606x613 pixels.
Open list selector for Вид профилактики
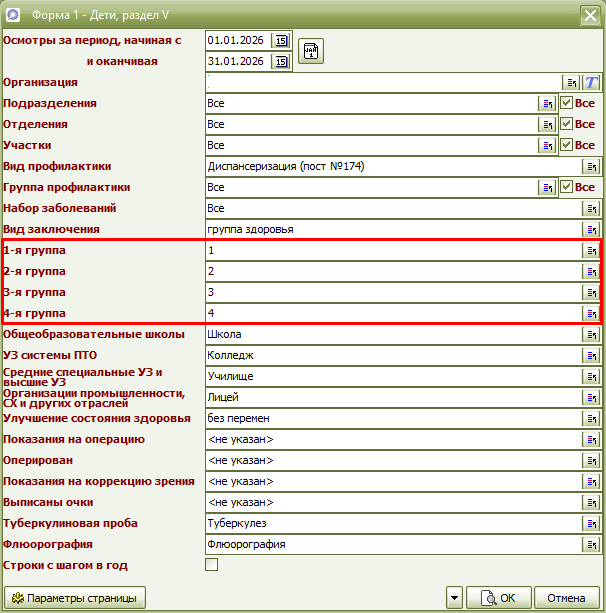[592, 166]
